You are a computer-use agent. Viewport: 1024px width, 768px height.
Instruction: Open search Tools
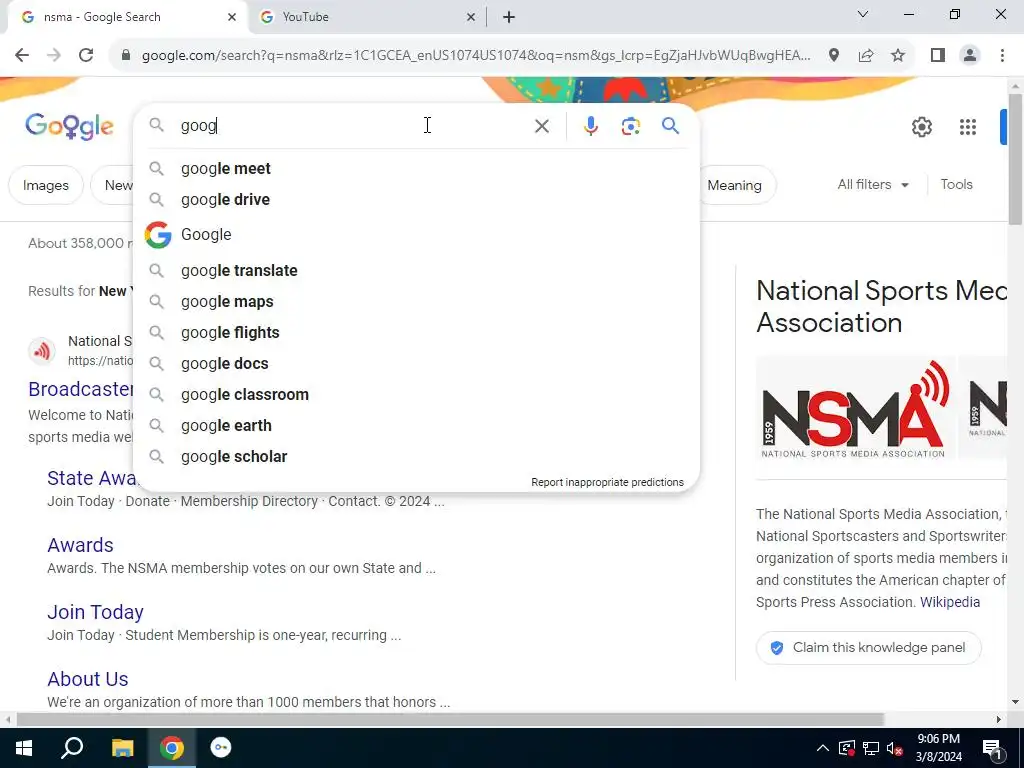coord(956,185)
